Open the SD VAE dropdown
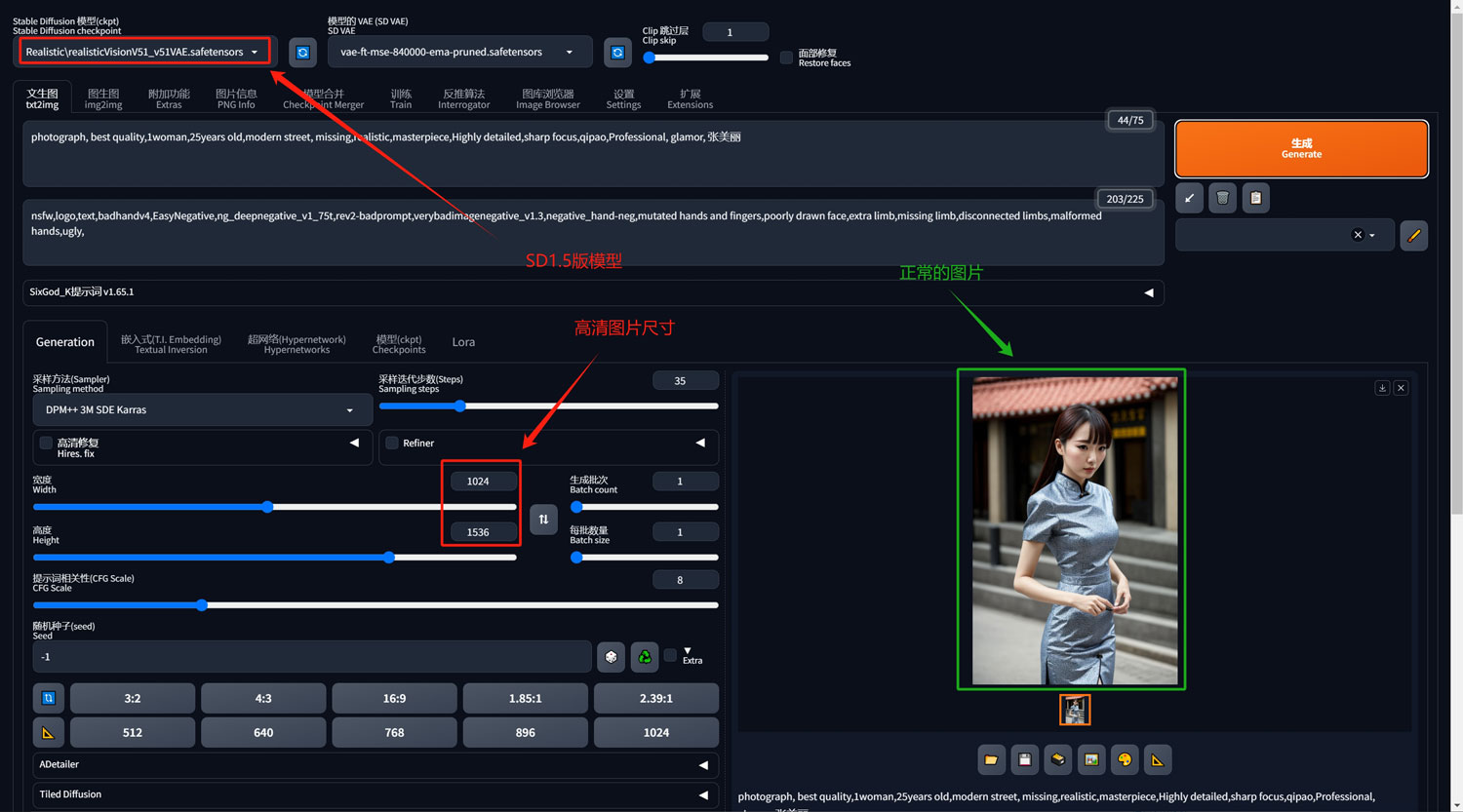Image resolution: width=1463 pixels, height=812 pixels. coord(459,52)
